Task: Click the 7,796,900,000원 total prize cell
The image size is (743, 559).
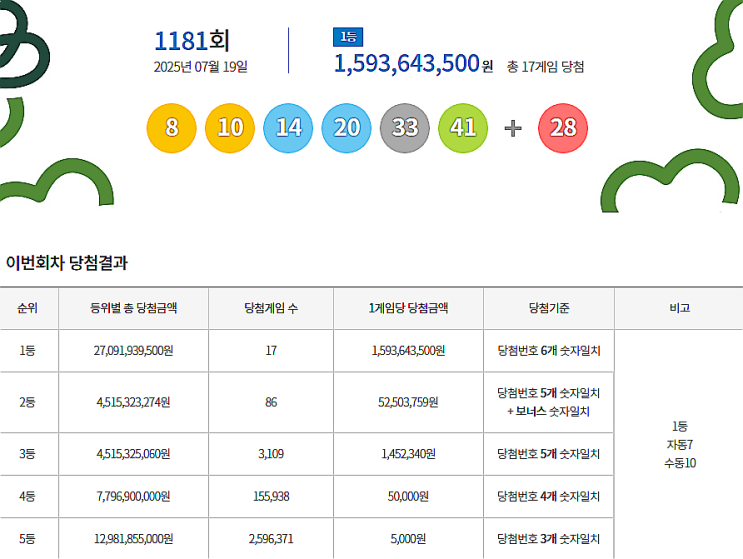Action: 134,496
